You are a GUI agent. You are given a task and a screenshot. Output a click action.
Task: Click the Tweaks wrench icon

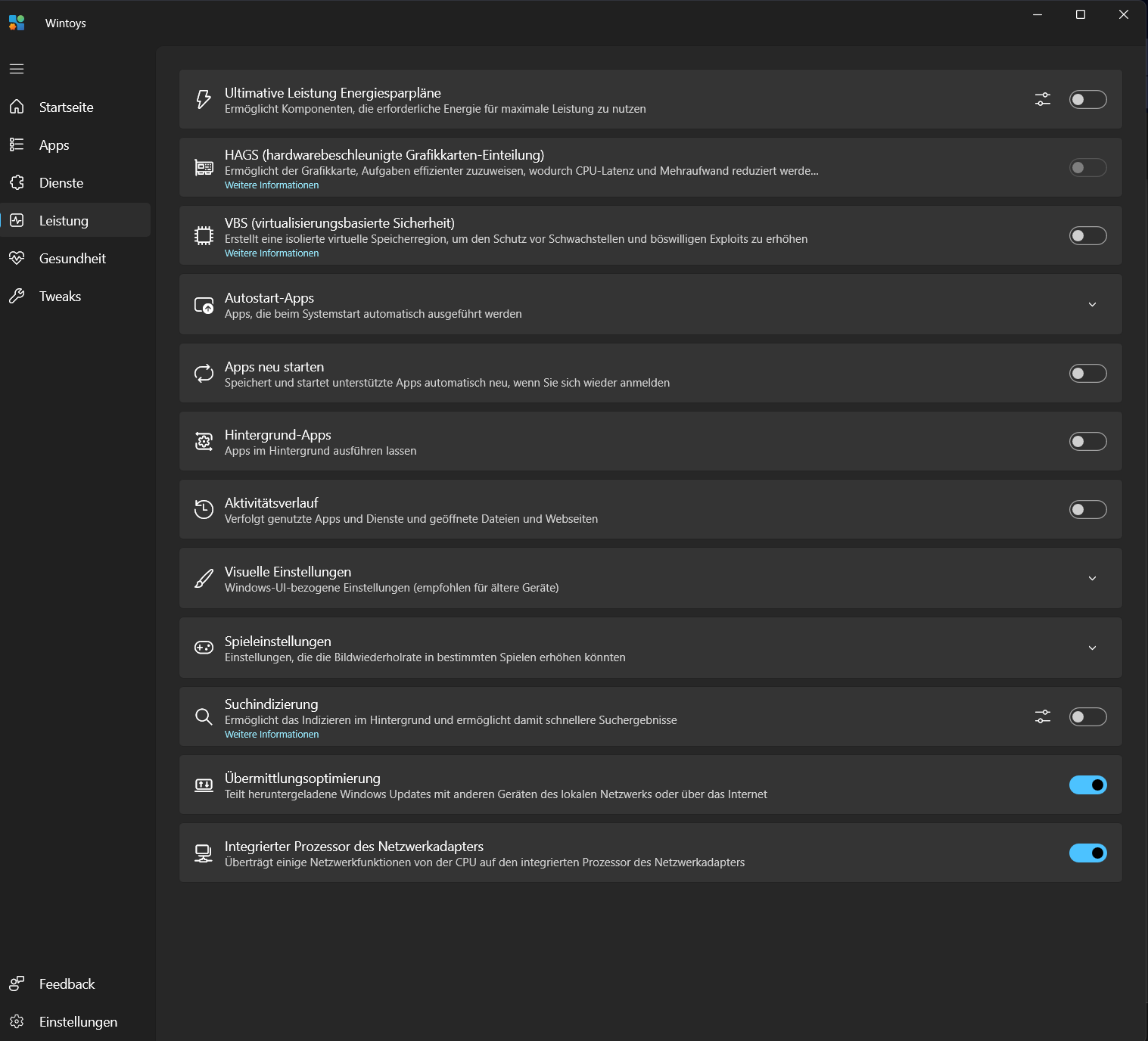click(x=17, y=296)
